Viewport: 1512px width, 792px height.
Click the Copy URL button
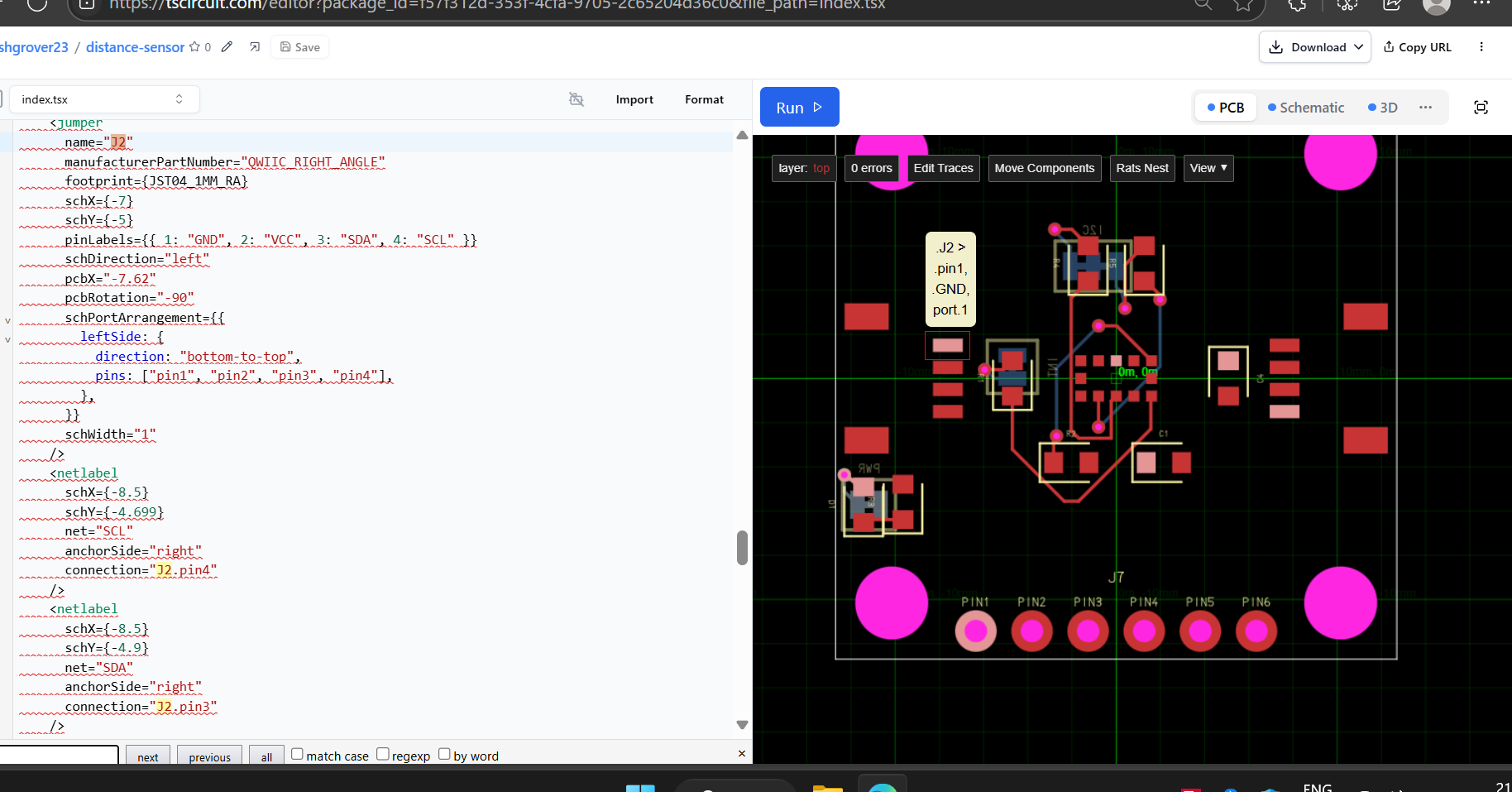[x=1418, y=47]
